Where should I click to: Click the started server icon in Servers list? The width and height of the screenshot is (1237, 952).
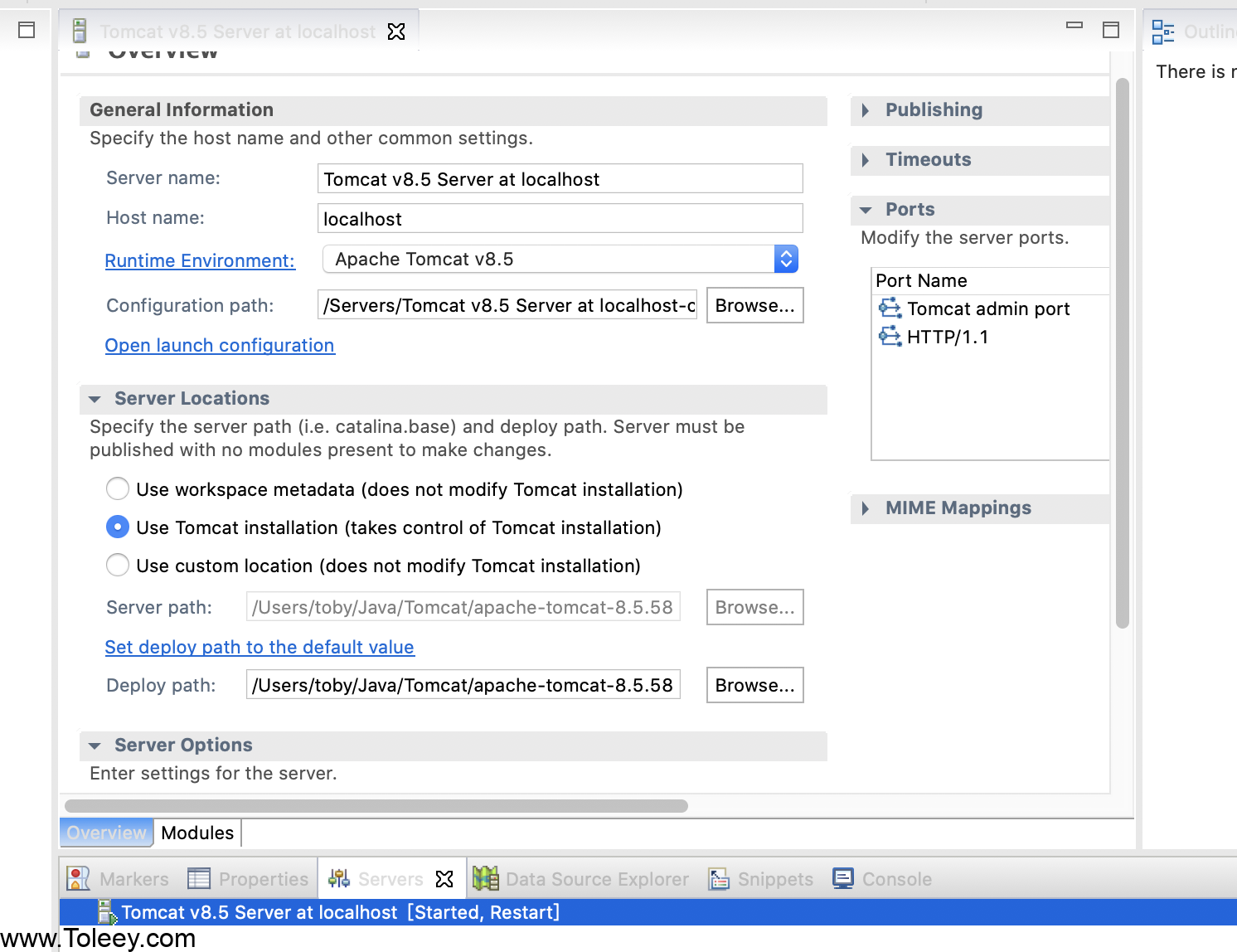click(x=108, y=912)
